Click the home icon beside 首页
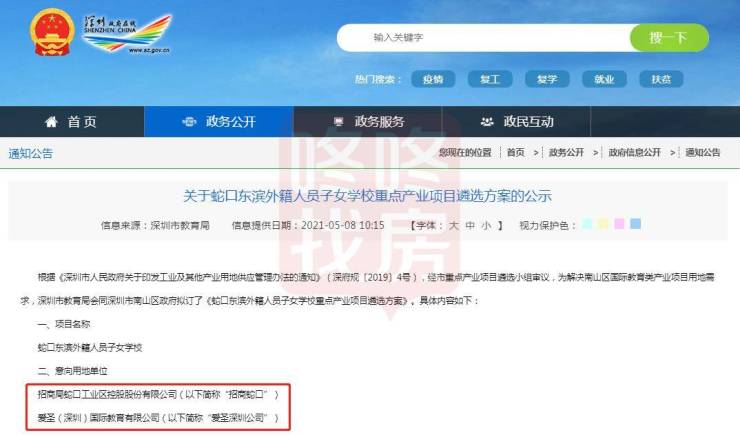Image resolution: width=740 pixels, height=435 pixels. pyautogui.click(x=51, y=122)
